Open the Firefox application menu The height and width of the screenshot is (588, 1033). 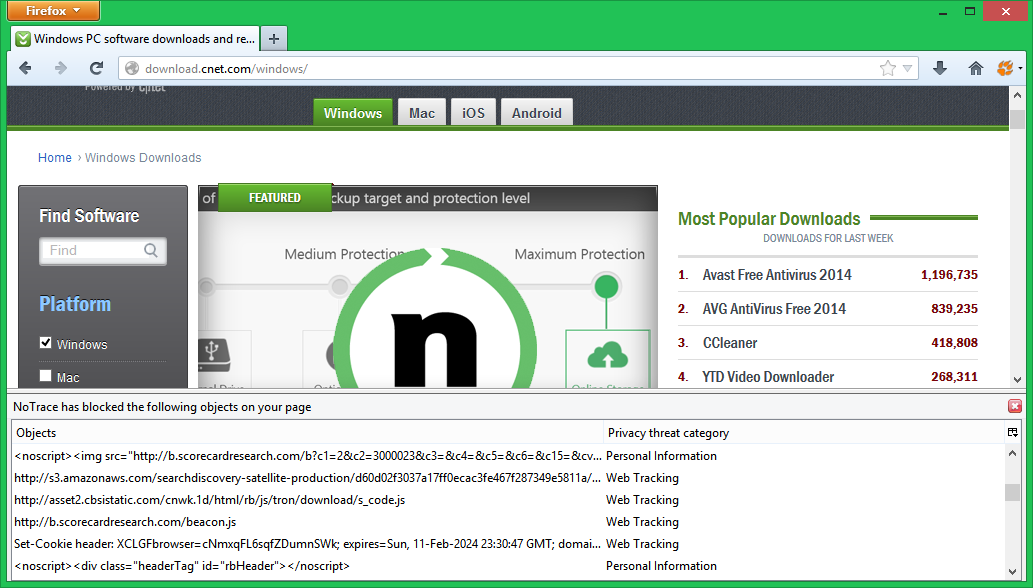coord(53,11)
